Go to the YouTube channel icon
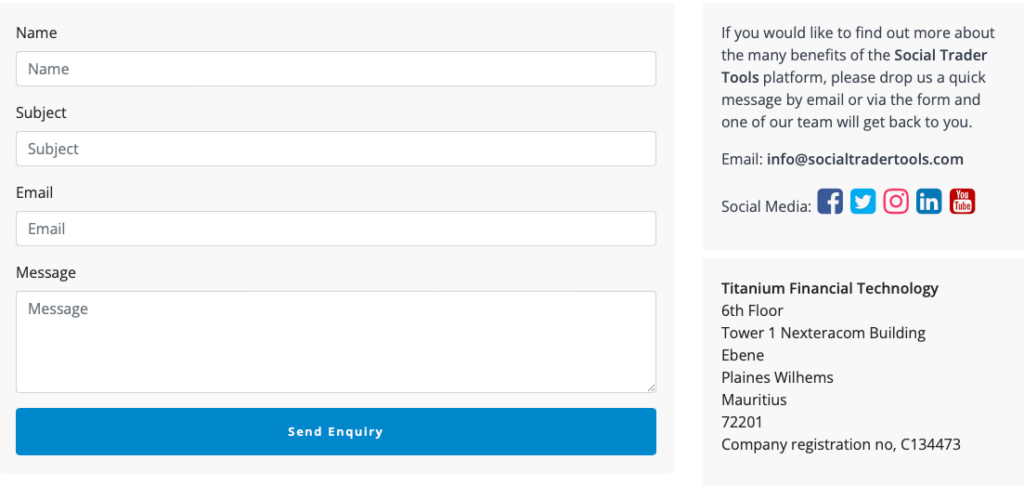The height and width of the screenshot is (486, 1024). point(962,201)
